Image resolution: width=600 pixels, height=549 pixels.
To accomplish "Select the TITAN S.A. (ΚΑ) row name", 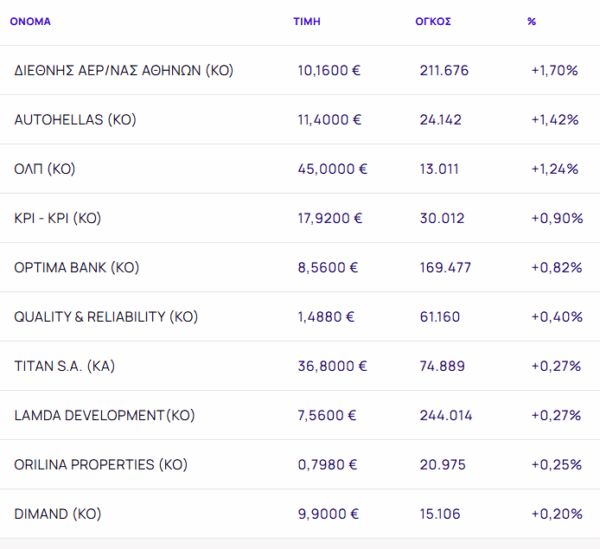I will (x=65, y=366).
